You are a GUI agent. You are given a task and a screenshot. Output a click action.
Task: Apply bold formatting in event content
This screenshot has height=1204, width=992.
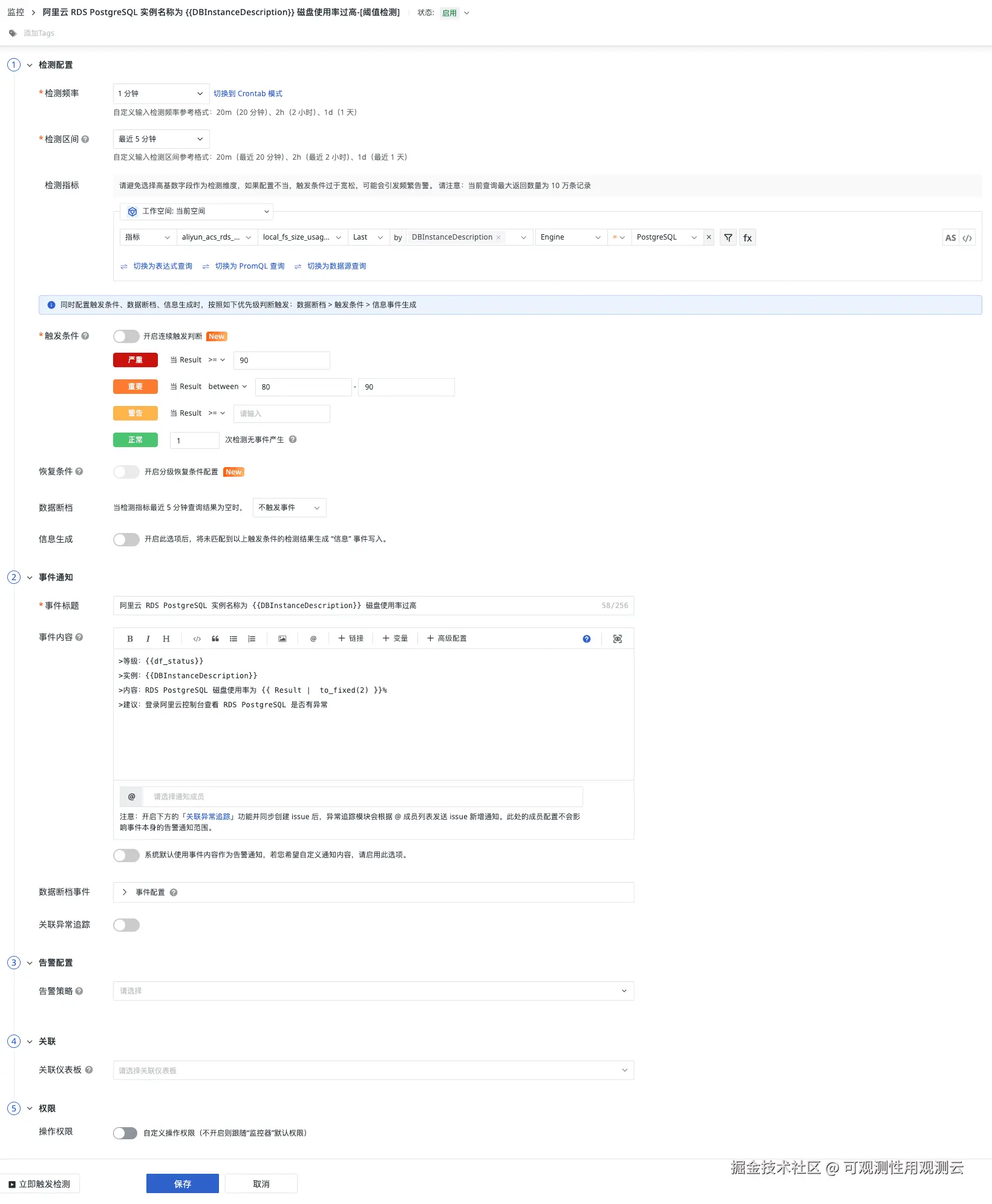point(130,639)
